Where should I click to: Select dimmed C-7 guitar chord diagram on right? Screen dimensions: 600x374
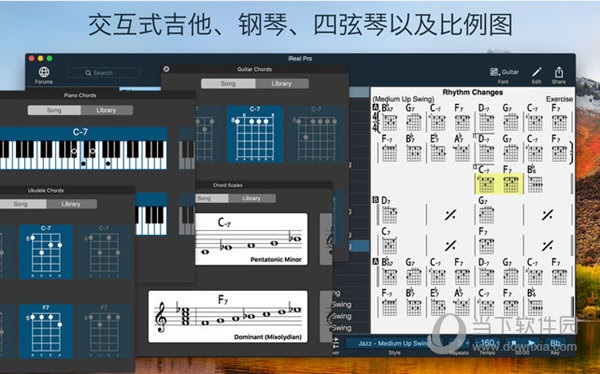[316, 134]
